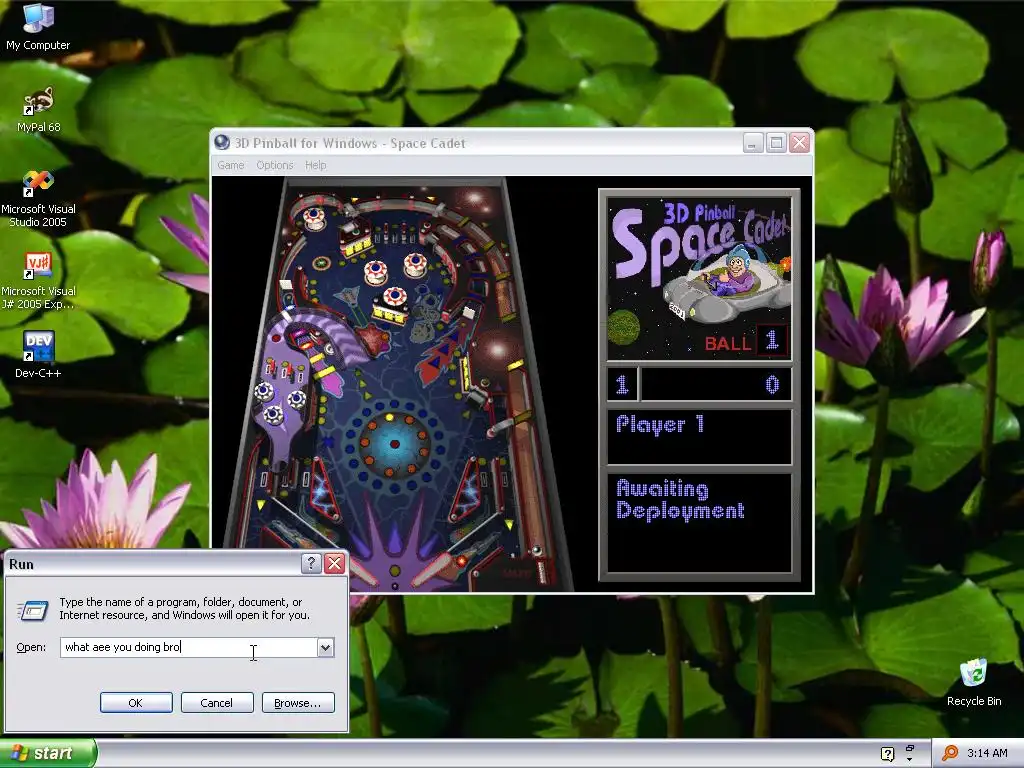Click the score display showing 0
This screenshot has height=768, width=1024.
[716, 384]
